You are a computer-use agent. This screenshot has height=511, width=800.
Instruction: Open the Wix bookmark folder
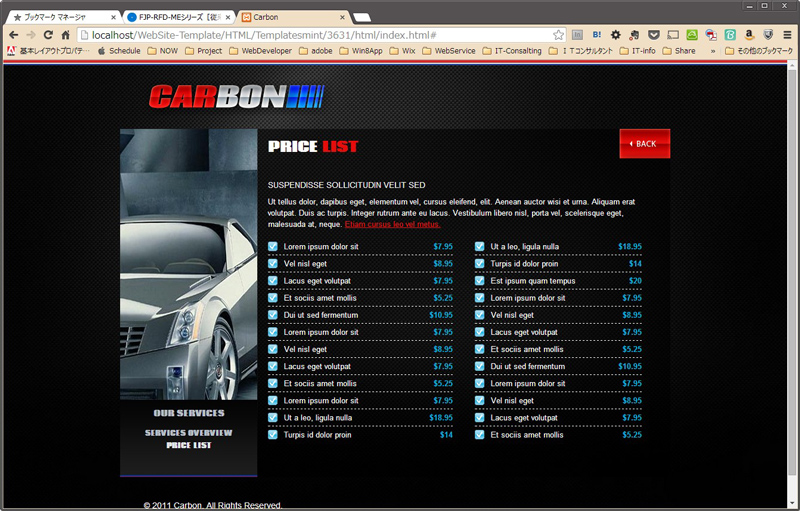click(403, 51)
